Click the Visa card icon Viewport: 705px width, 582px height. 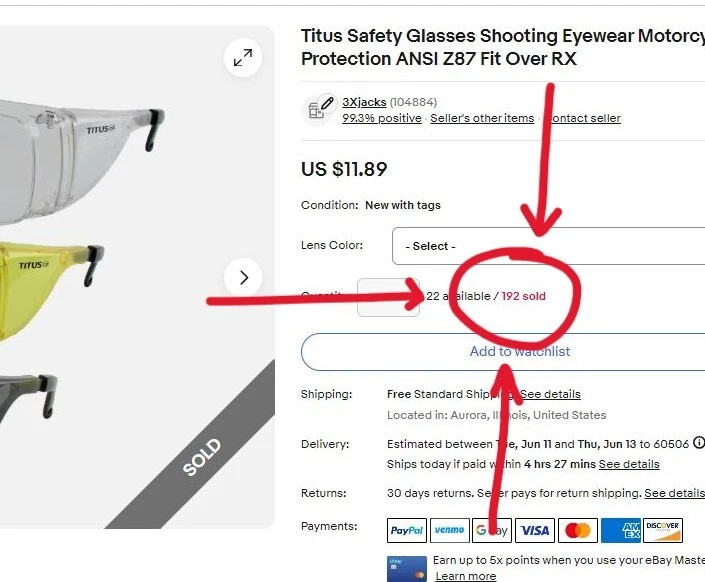pos(535,530)
